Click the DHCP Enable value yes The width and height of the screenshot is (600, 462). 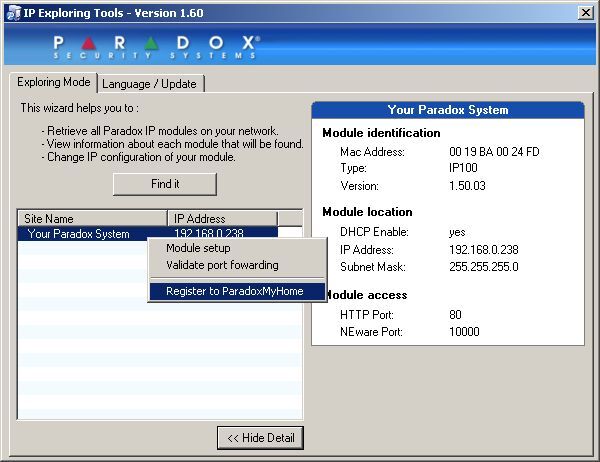[459, 232]
